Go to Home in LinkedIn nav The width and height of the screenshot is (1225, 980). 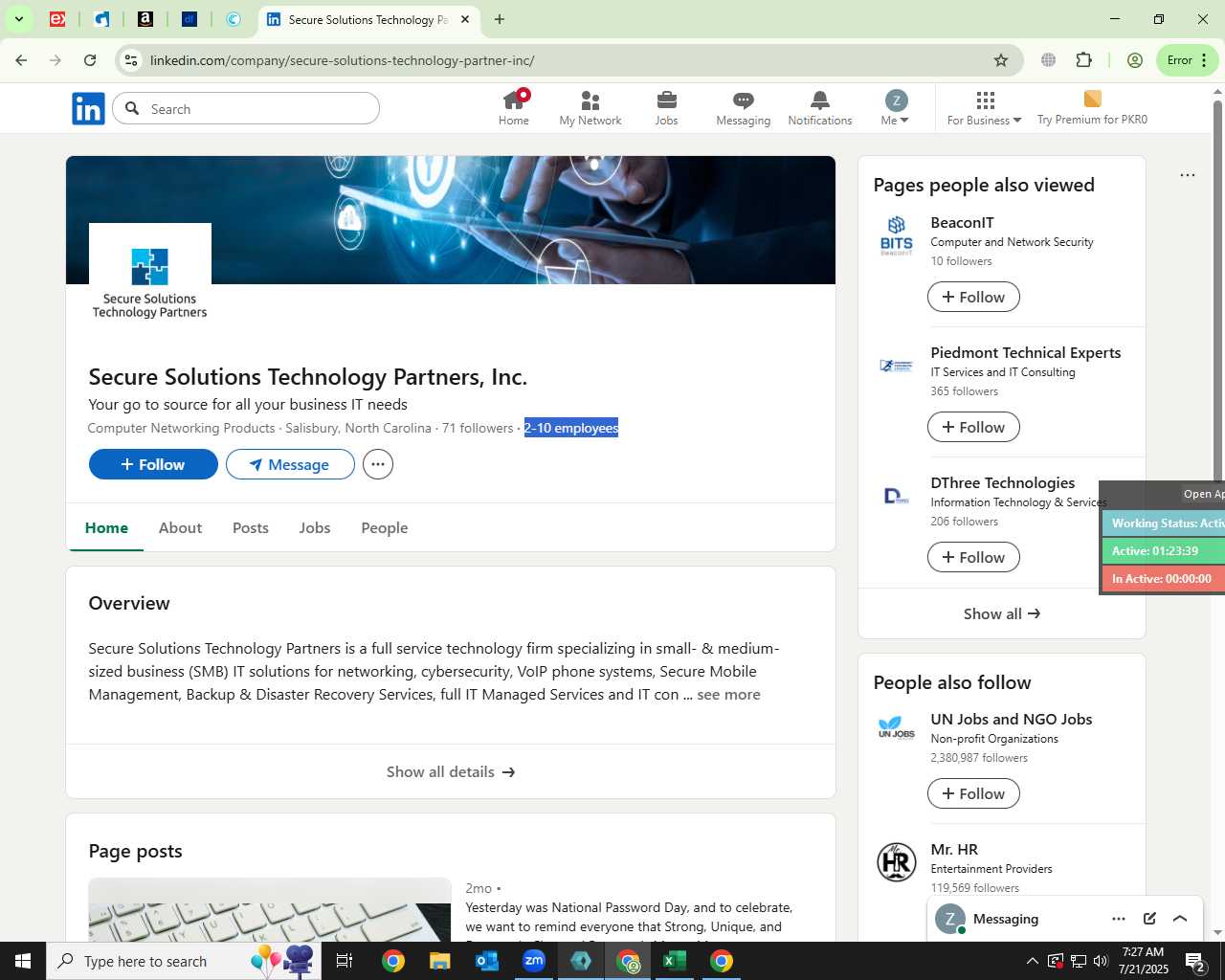tap(514, 108)
